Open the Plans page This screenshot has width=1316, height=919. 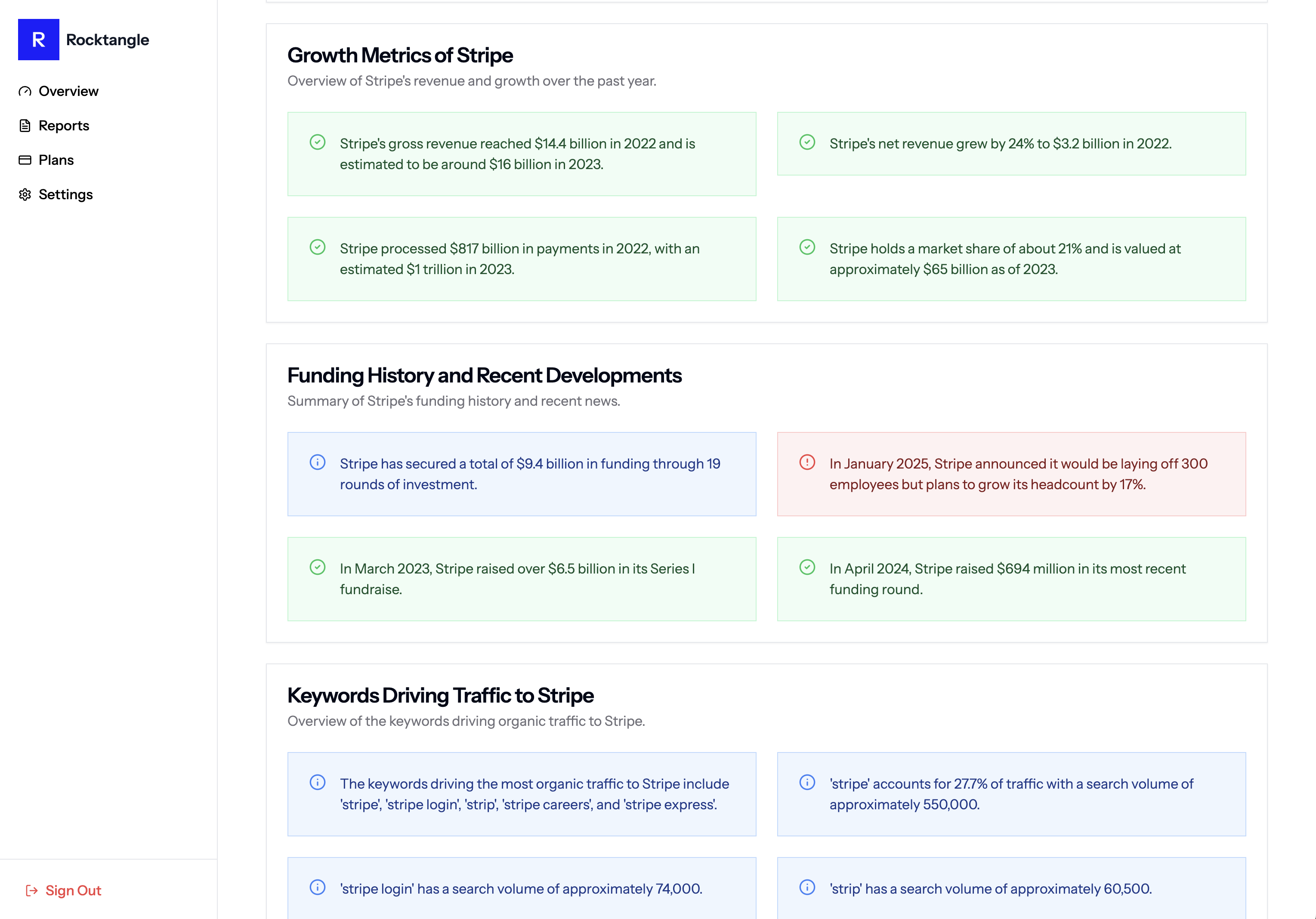click(56, 160)
